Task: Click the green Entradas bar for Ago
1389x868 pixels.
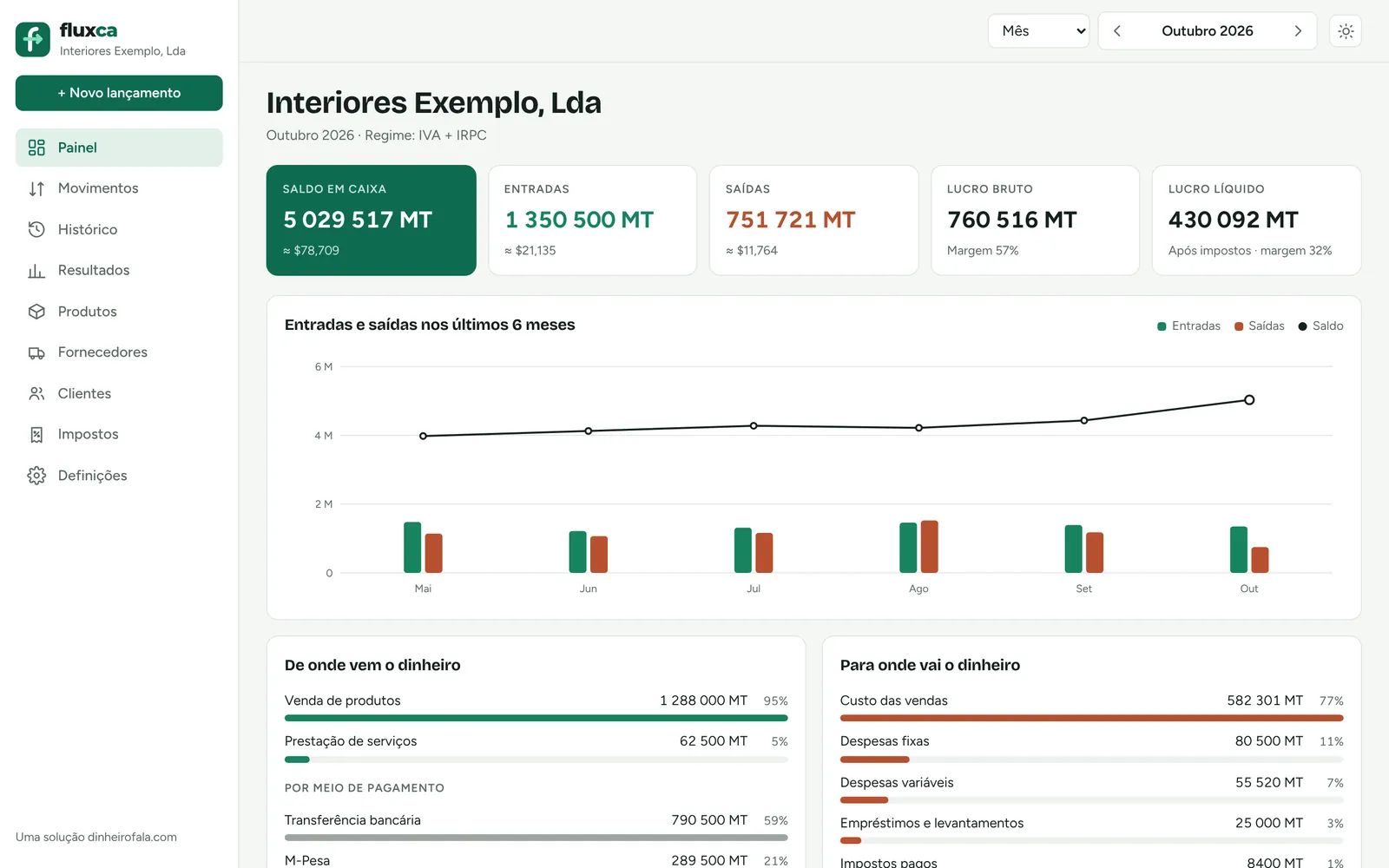Action: 908,548
